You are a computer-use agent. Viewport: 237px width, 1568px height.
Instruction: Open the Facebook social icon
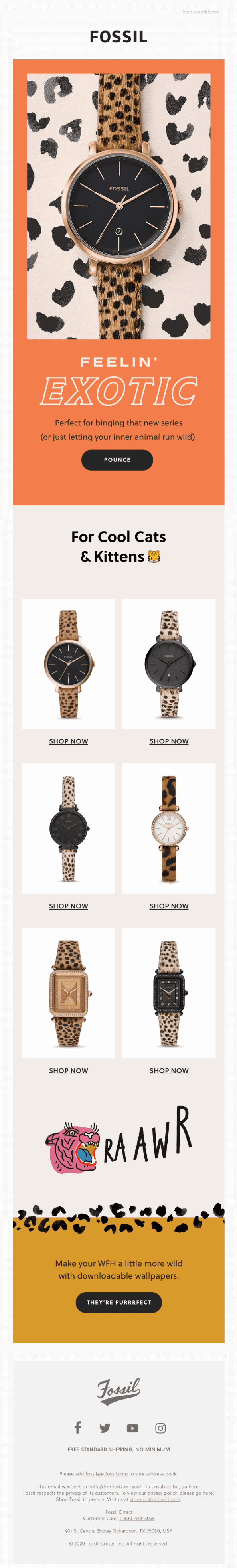(77, 1428)
